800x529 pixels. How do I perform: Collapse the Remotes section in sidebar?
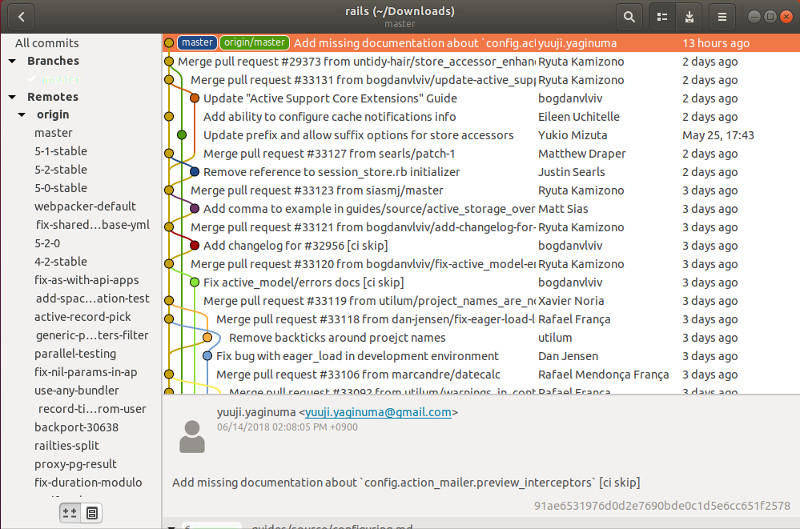pyautogui.click(x=13, y=97)
